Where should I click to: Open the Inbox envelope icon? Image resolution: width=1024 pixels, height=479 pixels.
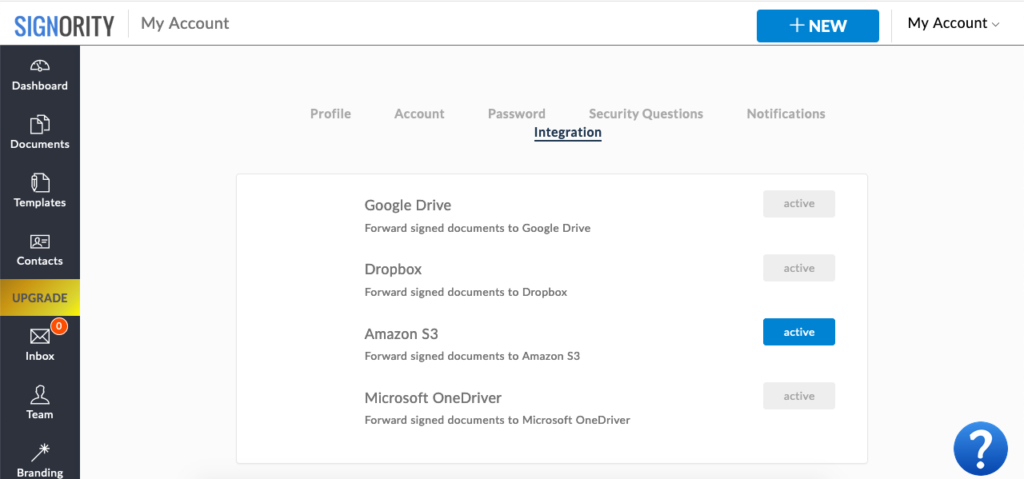40,337
